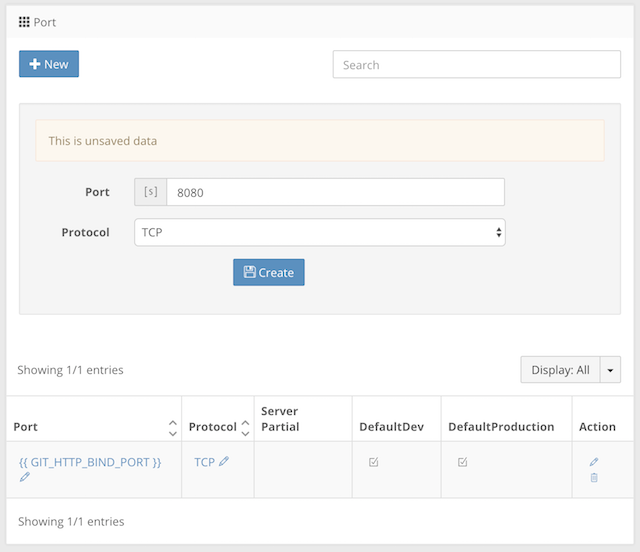Click the Protocol column sort arrows
640x552 pixels.
click(245, 428)
